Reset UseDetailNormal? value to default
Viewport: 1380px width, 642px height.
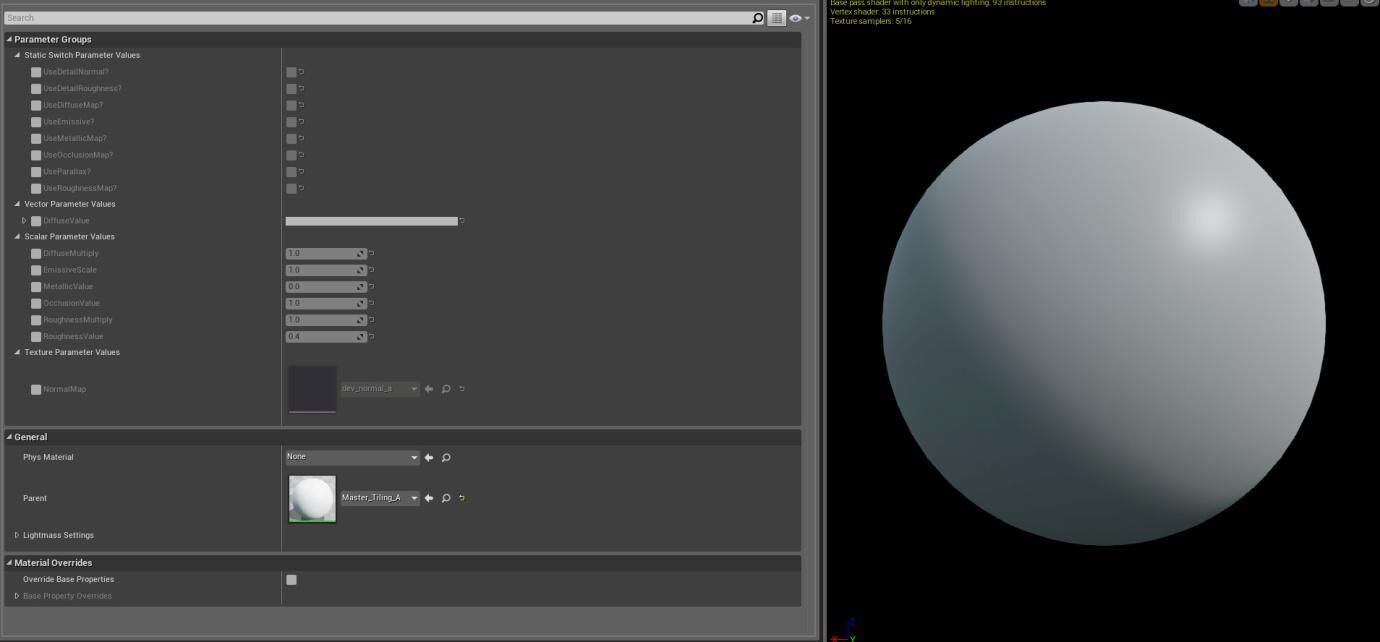point(301,72)
